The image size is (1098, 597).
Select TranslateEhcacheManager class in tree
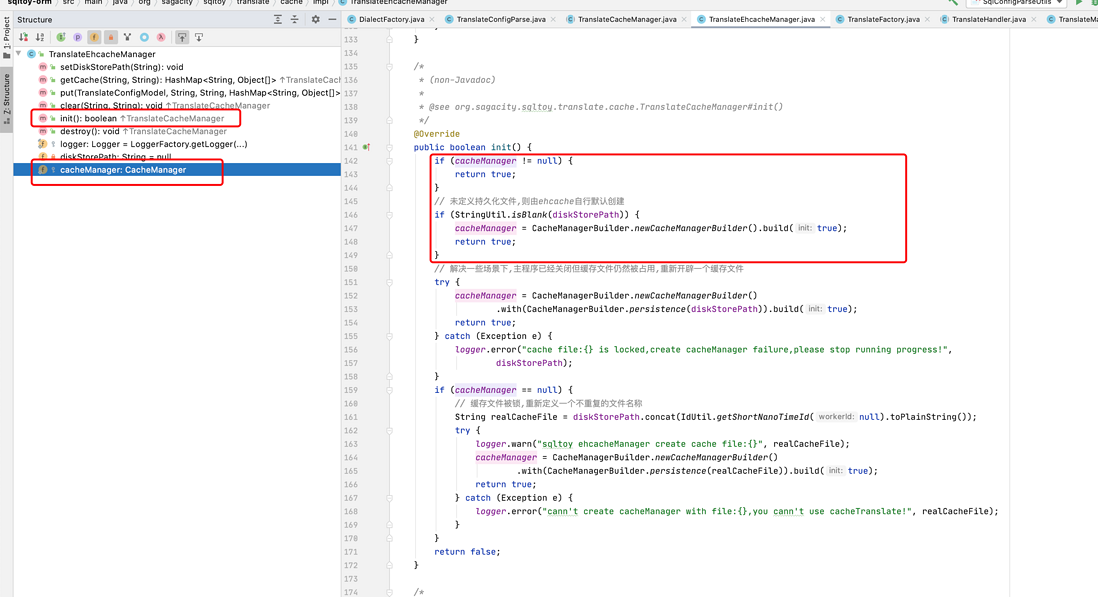[102, 54]
